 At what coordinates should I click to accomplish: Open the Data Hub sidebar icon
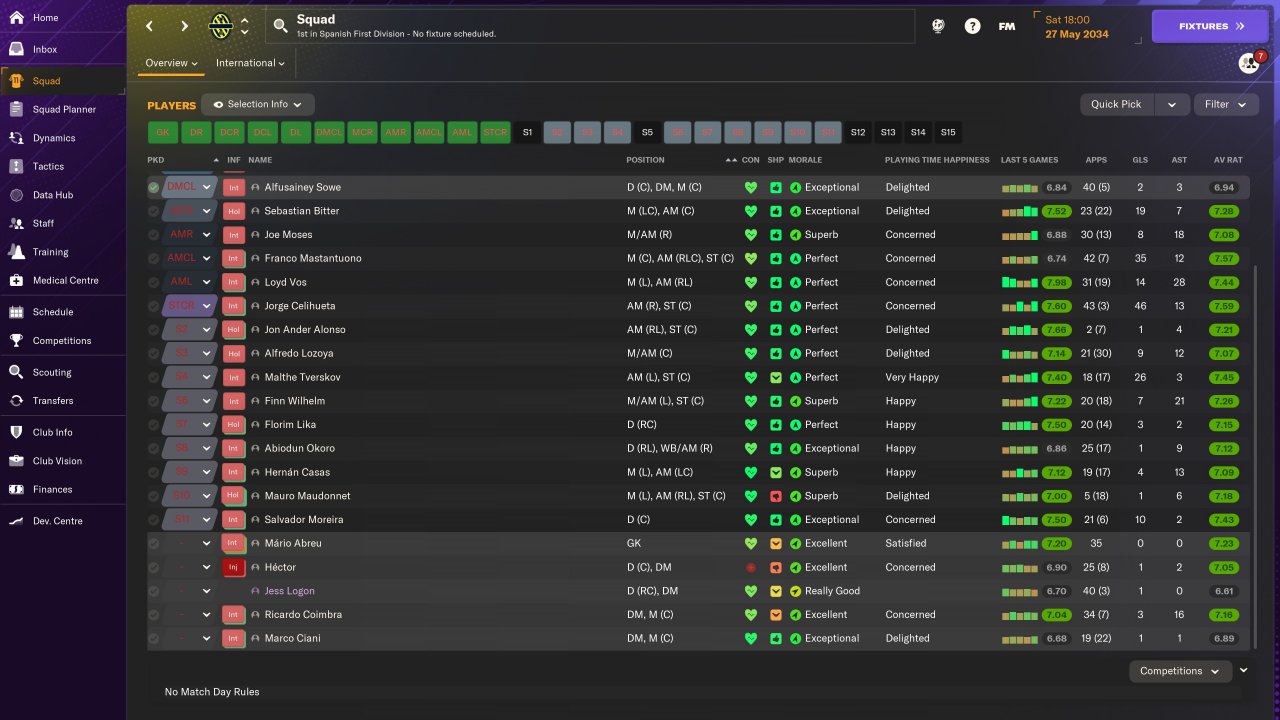coord(16,195)
